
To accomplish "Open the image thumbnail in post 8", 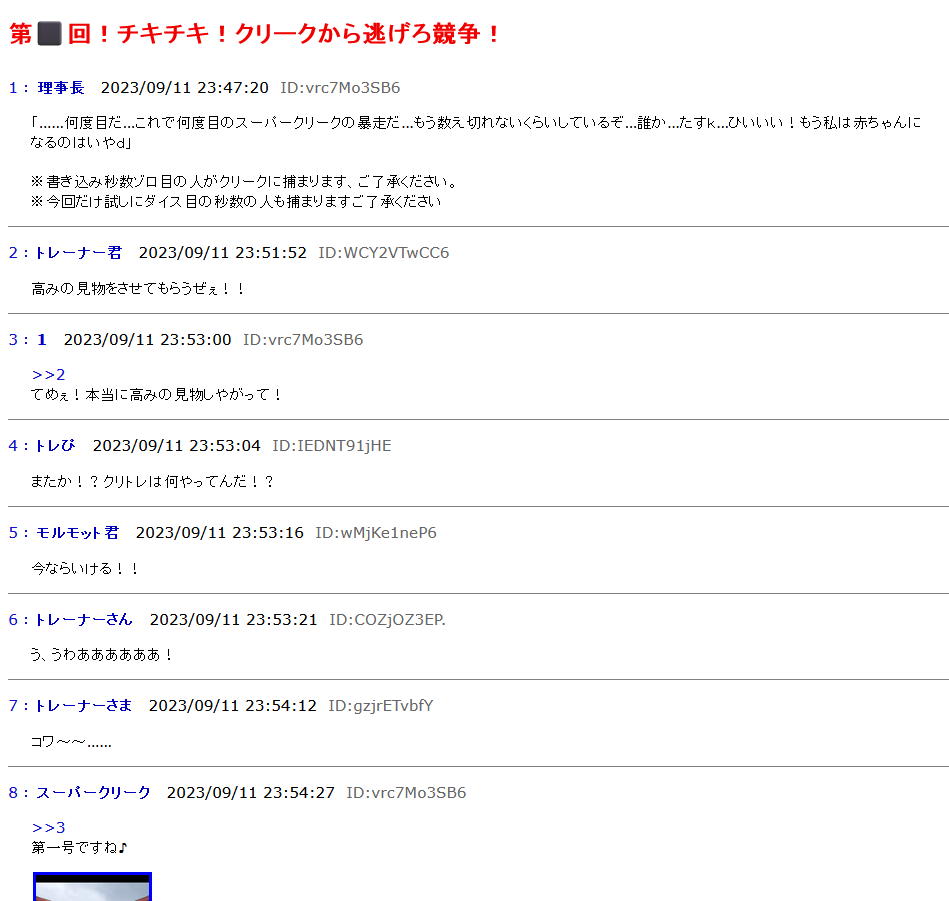I will [x=92, y=886].
